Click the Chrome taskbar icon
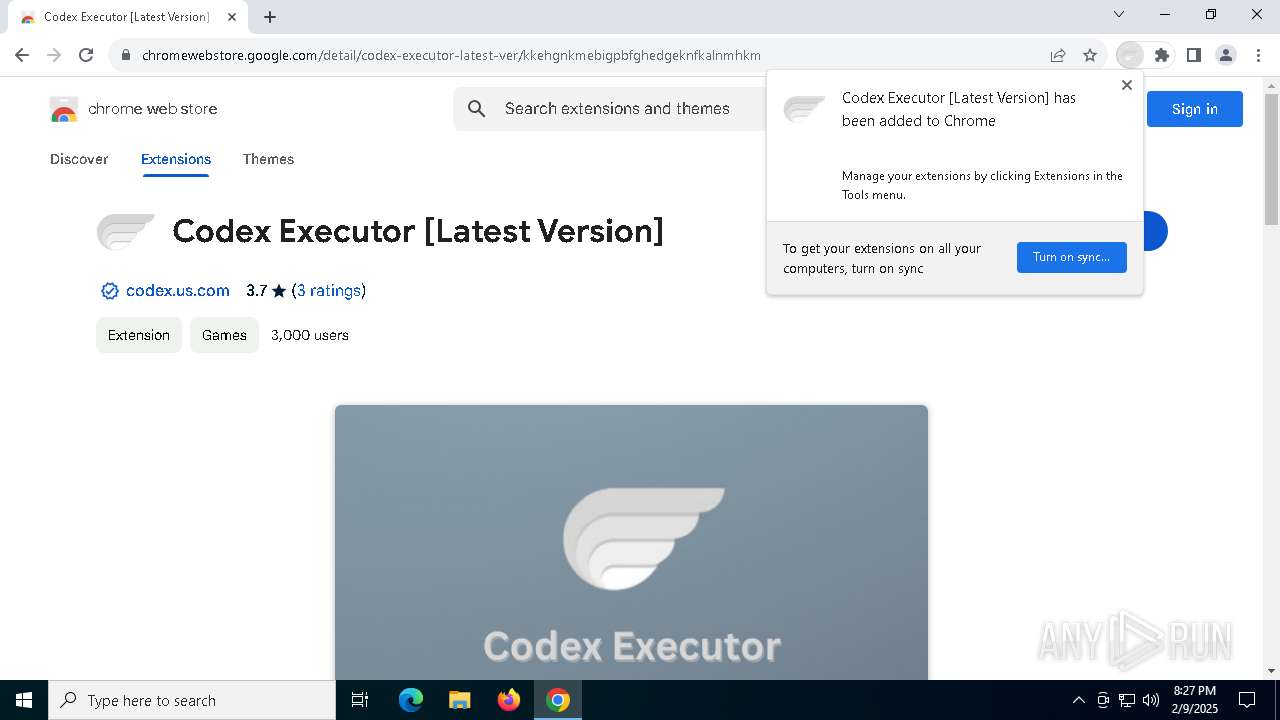 coord(558,700)
